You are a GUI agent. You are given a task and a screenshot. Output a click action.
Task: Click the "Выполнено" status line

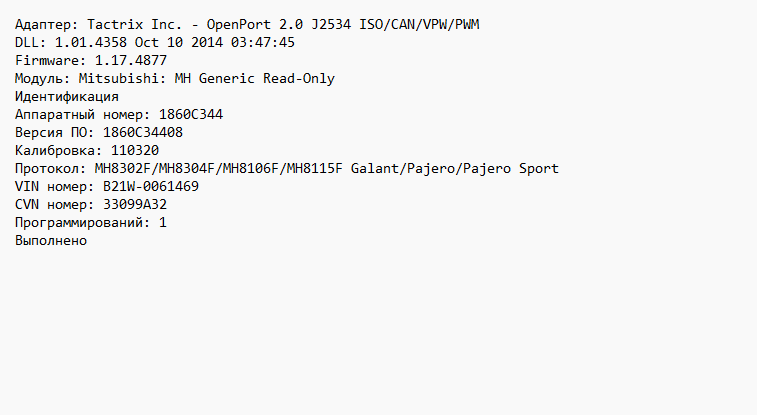51,240
